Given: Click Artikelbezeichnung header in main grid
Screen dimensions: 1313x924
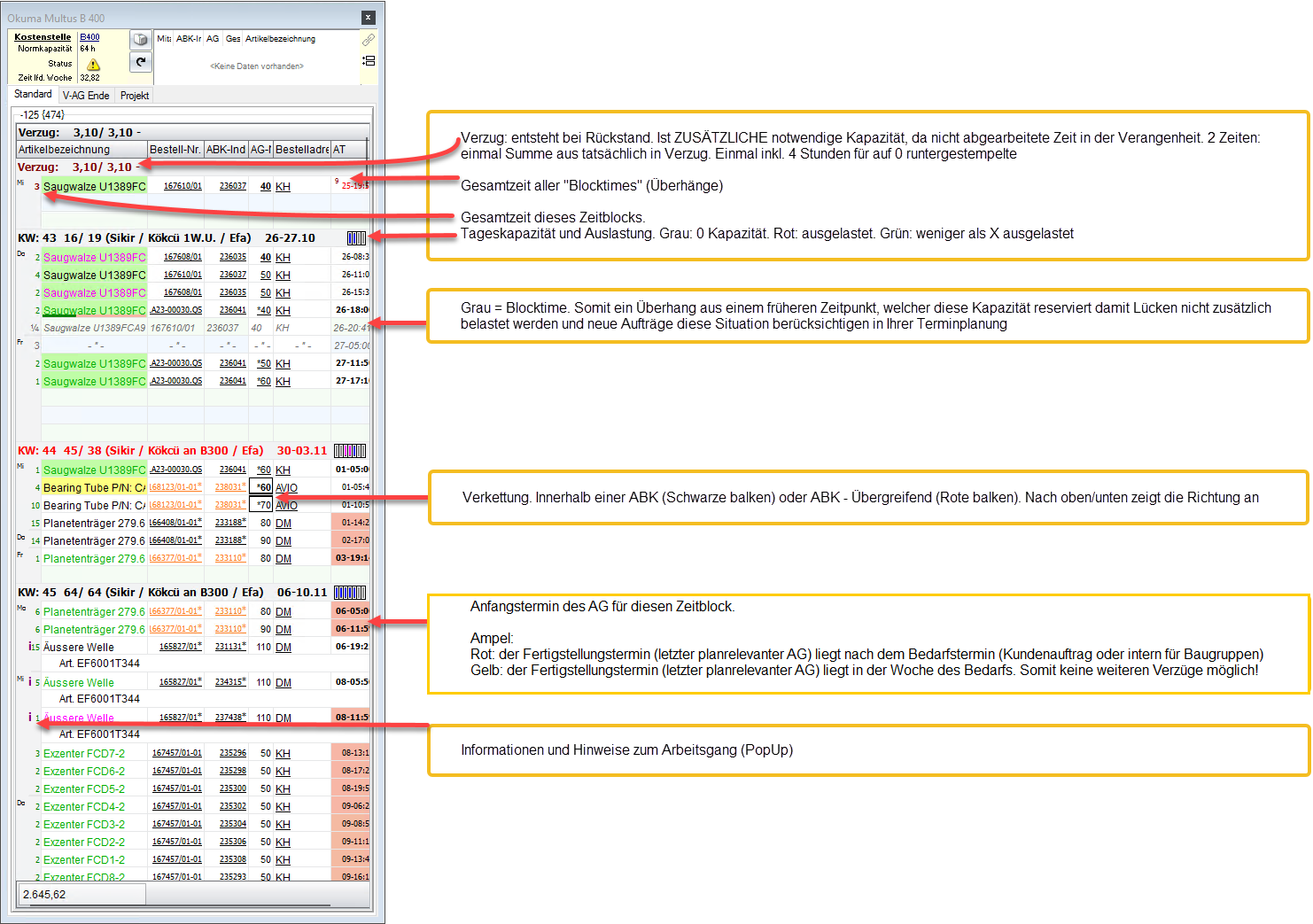Looking at the screenshot, I should pyautogui.click(x=82, y=150).
